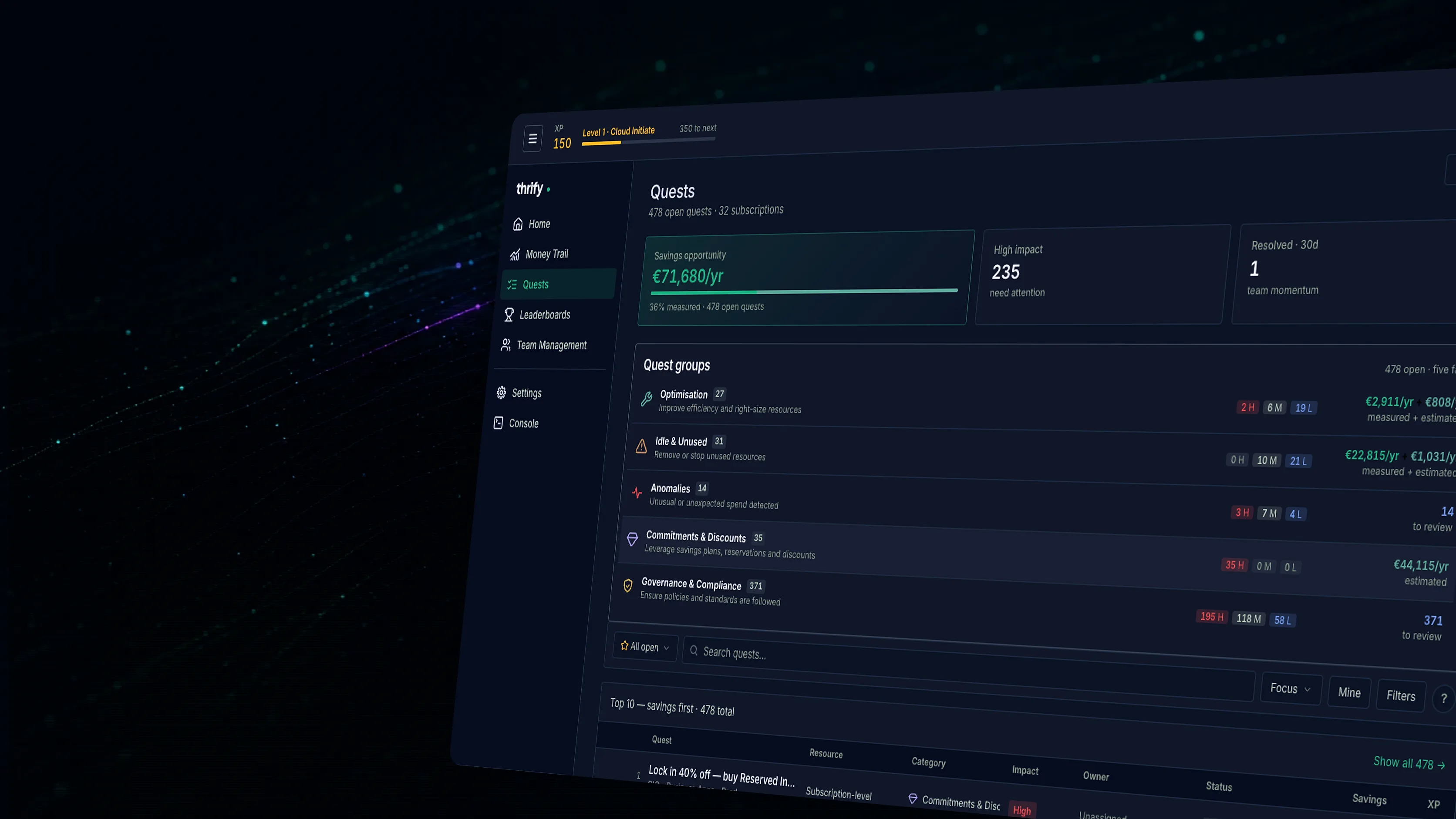The width and height of the screenshot is (1456, 819).
Task: Click the 19 L badge in Optimisation row
Action: tap(1304, 408)
